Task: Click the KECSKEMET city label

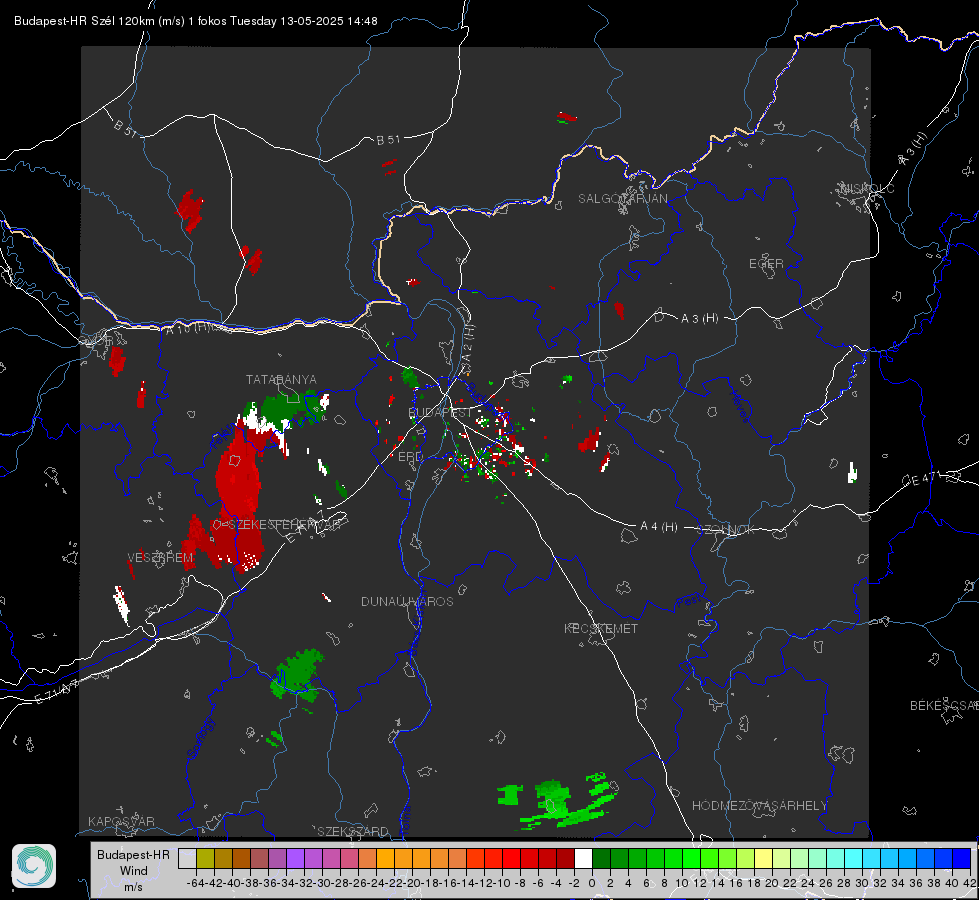Action: coord(601,629)
